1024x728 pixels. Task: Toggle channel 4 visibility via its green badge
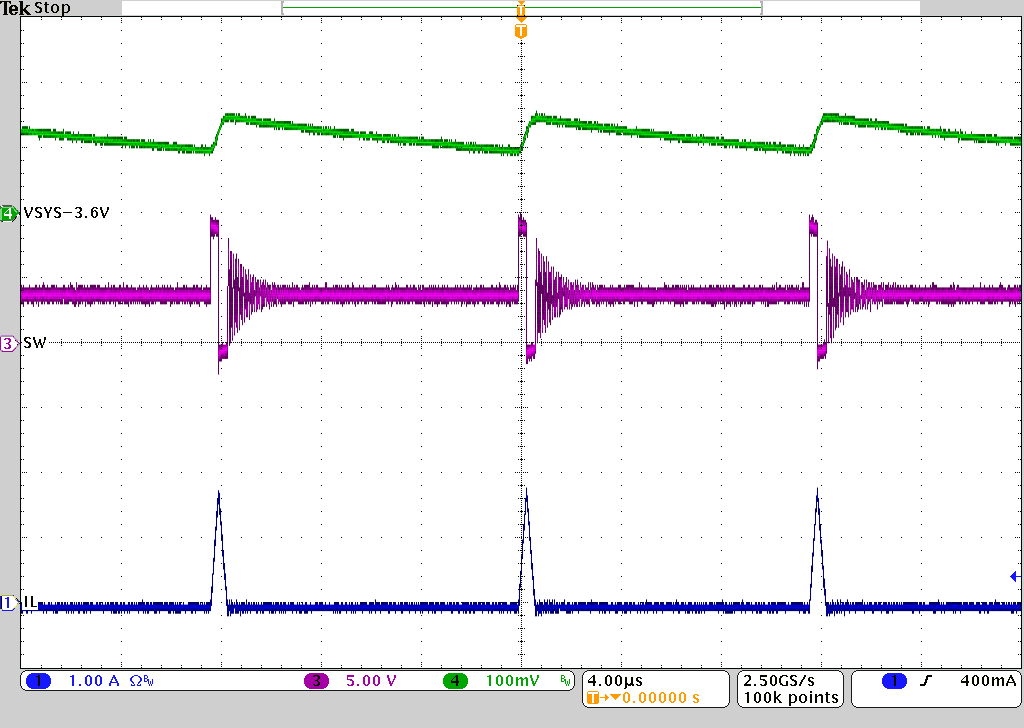8,212
